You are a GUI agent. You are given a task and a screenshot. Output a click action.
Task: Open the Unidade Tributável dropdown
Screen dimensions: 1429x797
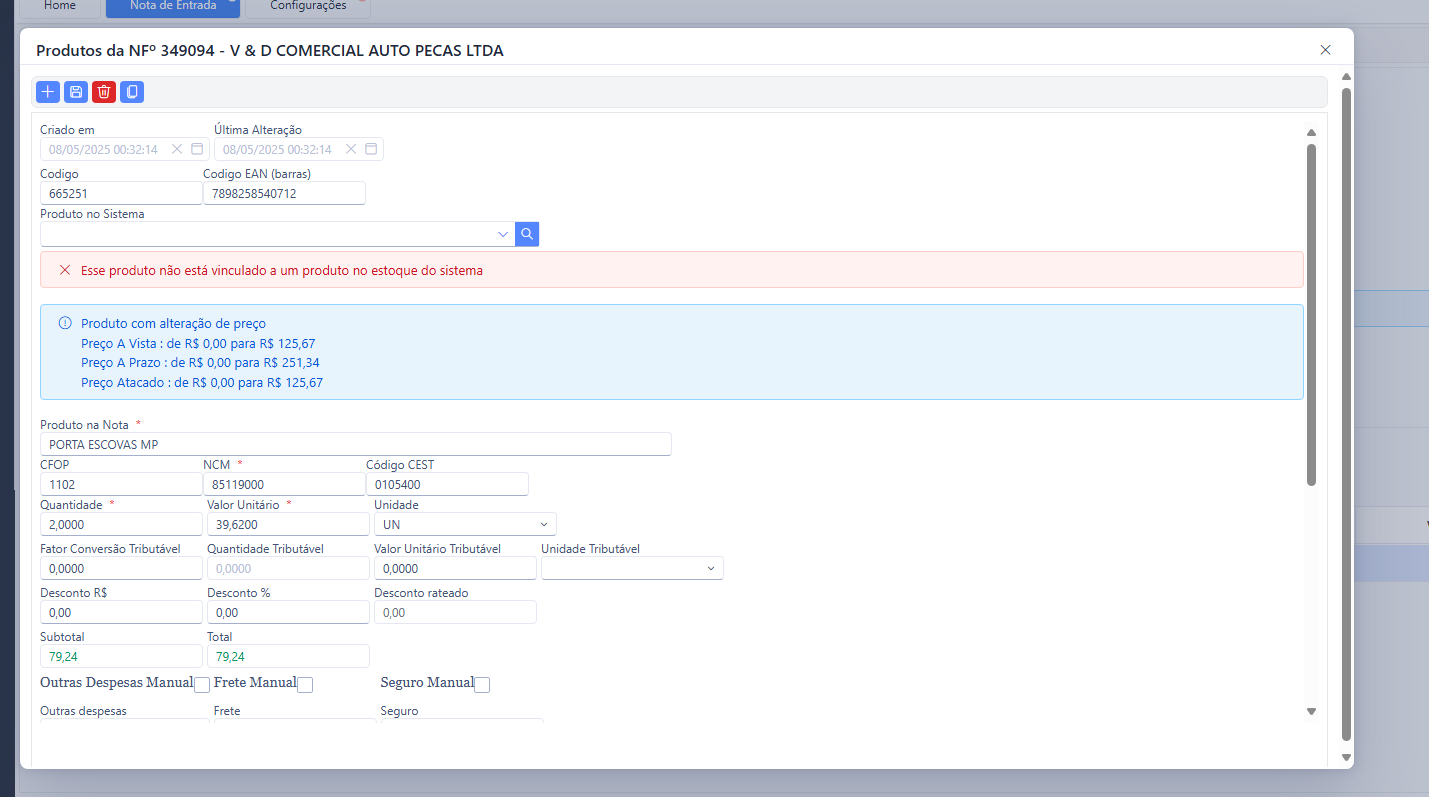pos(631,568)
